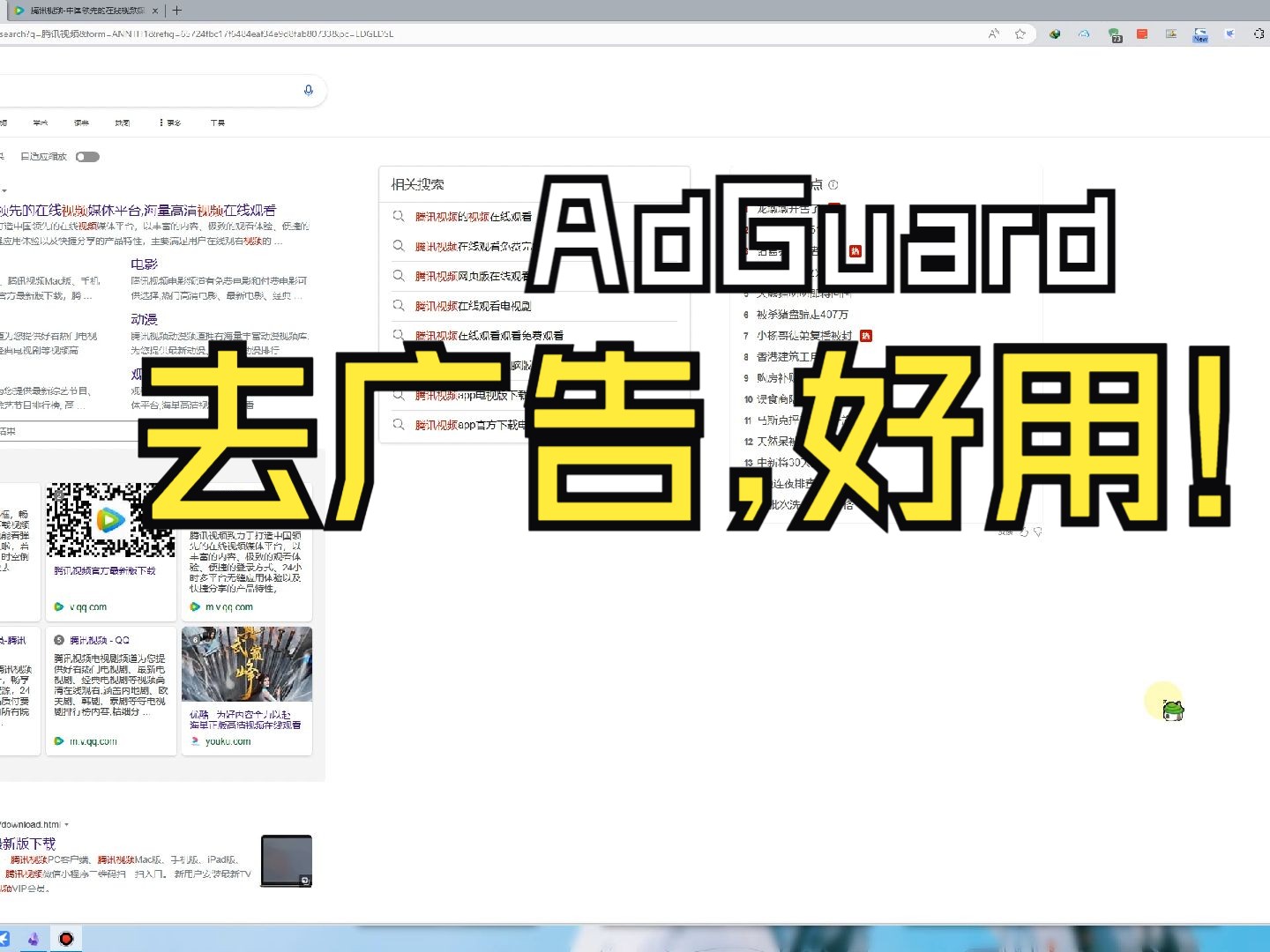The width and height of the screenshot is (1270, 952).
Task: Click the laptop thumbnail beside download result
Action: coord(287,860)
